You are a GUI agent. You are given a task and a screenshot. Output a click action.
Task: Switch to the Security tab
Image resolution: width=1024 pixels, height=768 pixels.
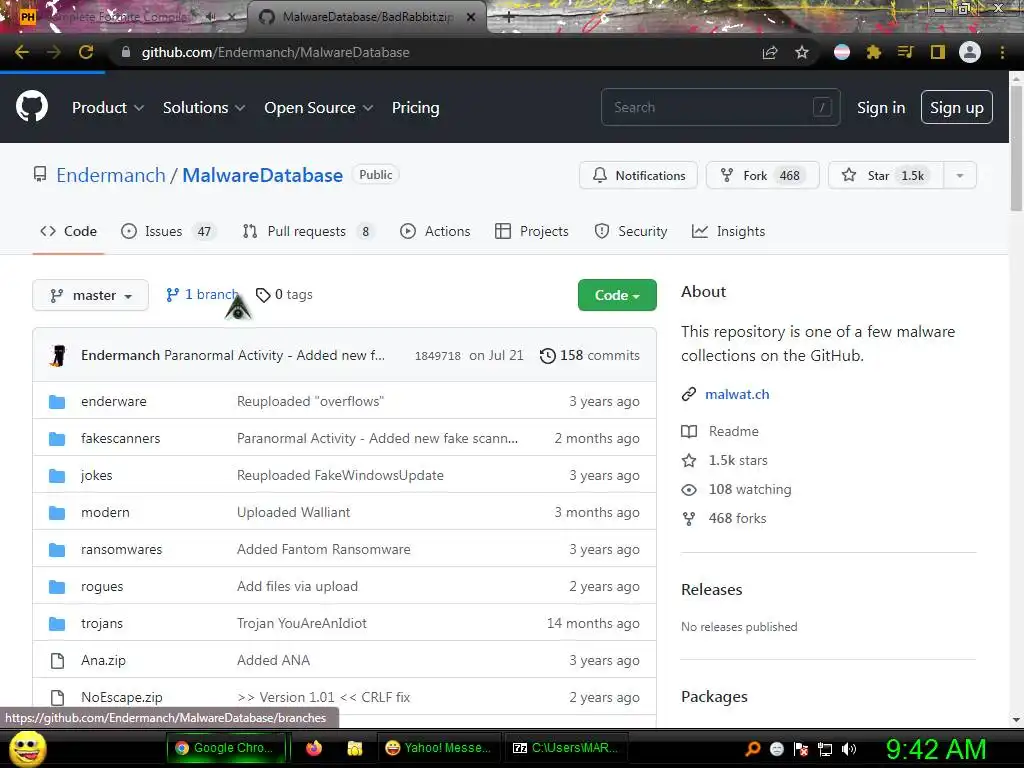[x=631, y=231]
